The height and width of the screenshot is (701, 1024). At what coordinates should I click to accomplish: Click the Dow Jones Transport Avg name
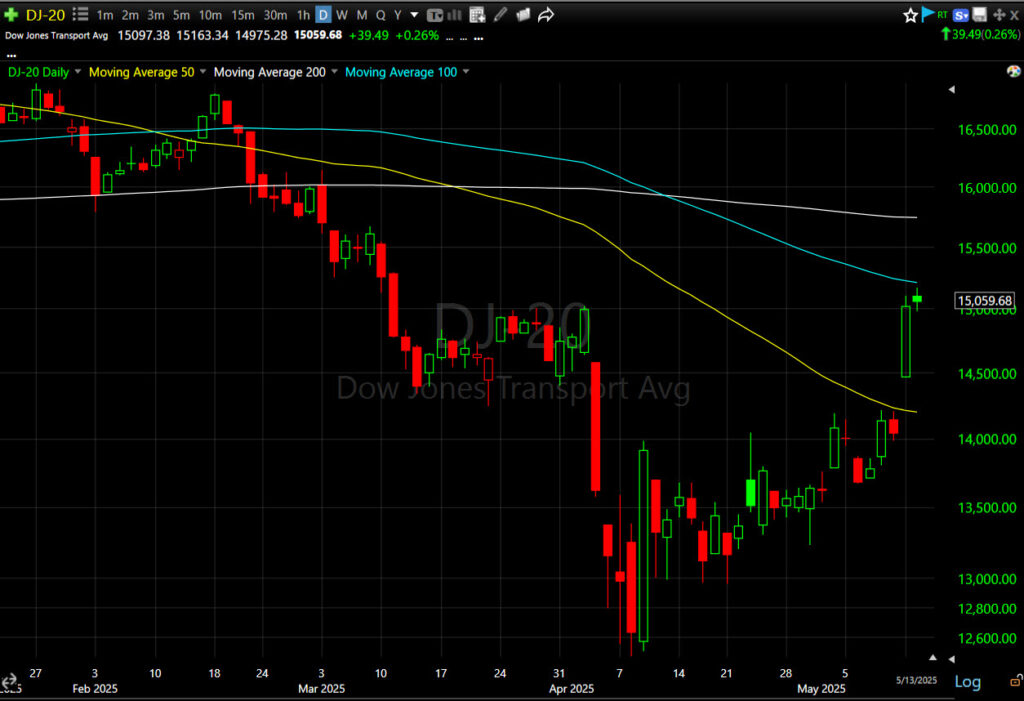tap(57, 35)
